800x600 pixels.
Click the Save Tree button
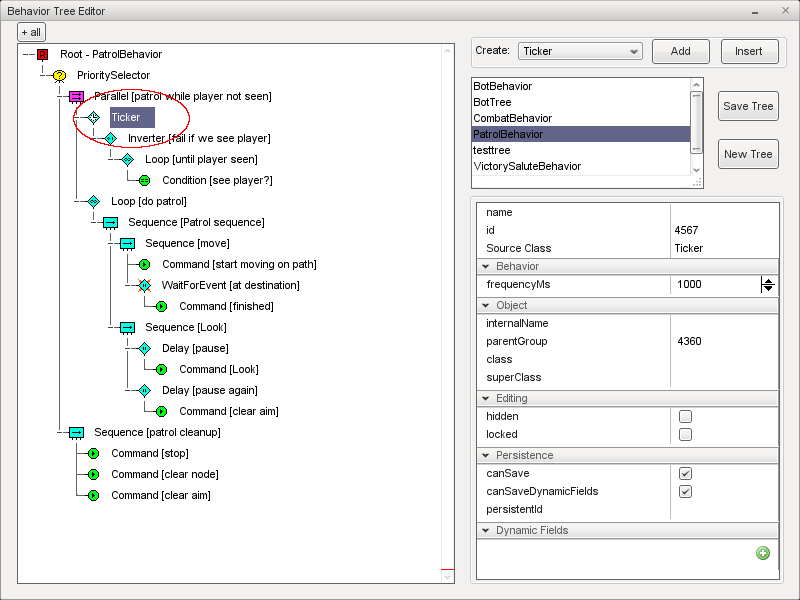tap(748, 106)
